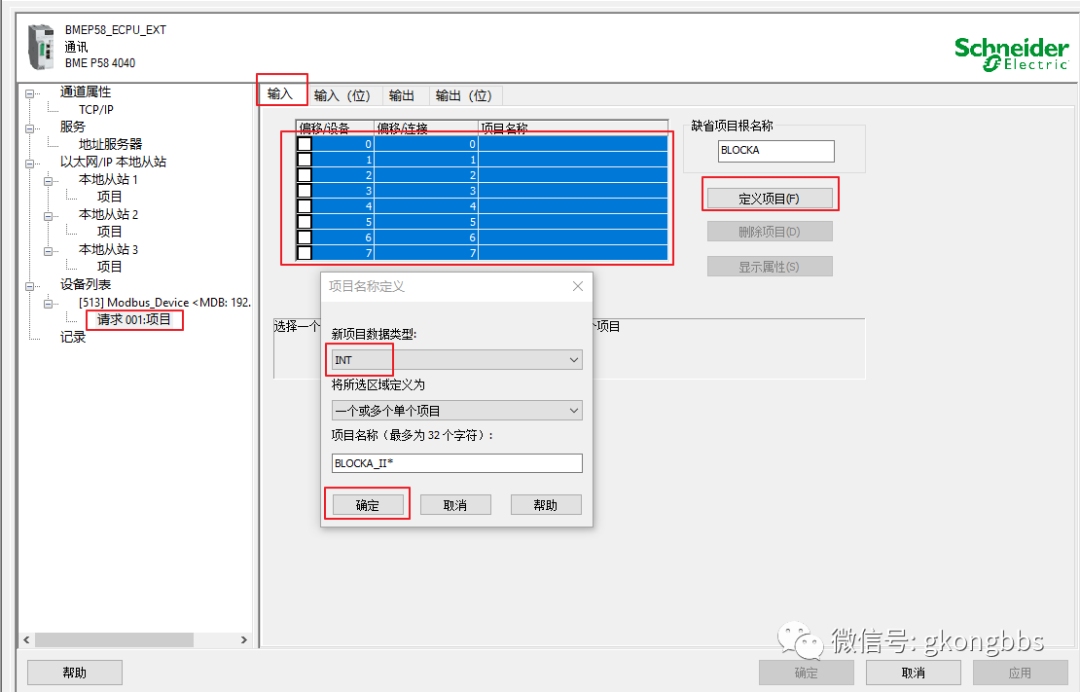Image resolution: width=1080 pixels, height=692 pixels.
Task: Click the bottom-left 帮助 button
Action: [x=74, y=673]
